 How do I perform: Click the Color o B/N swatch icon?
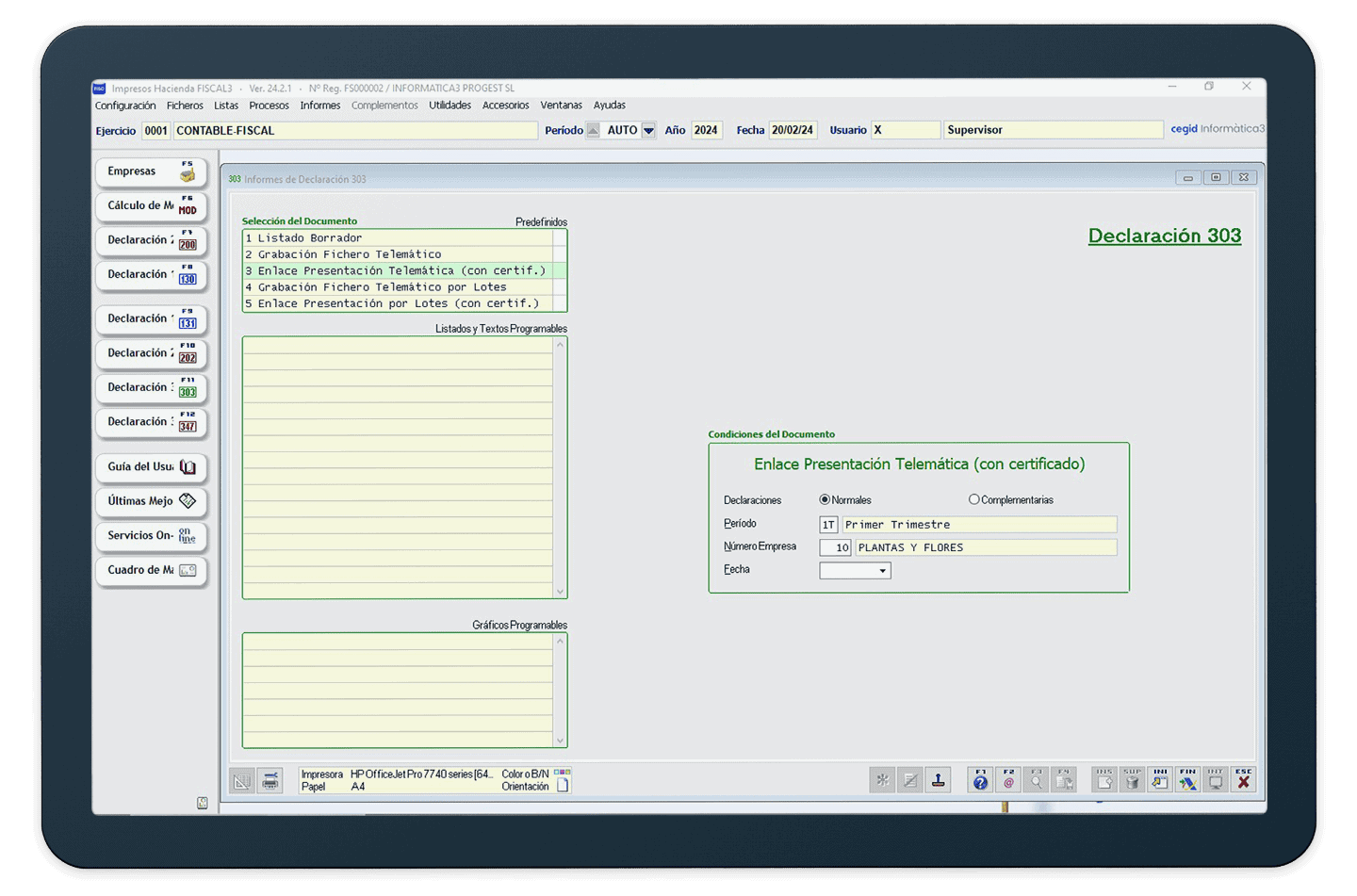pyautogui.click(x=562, y=773)
